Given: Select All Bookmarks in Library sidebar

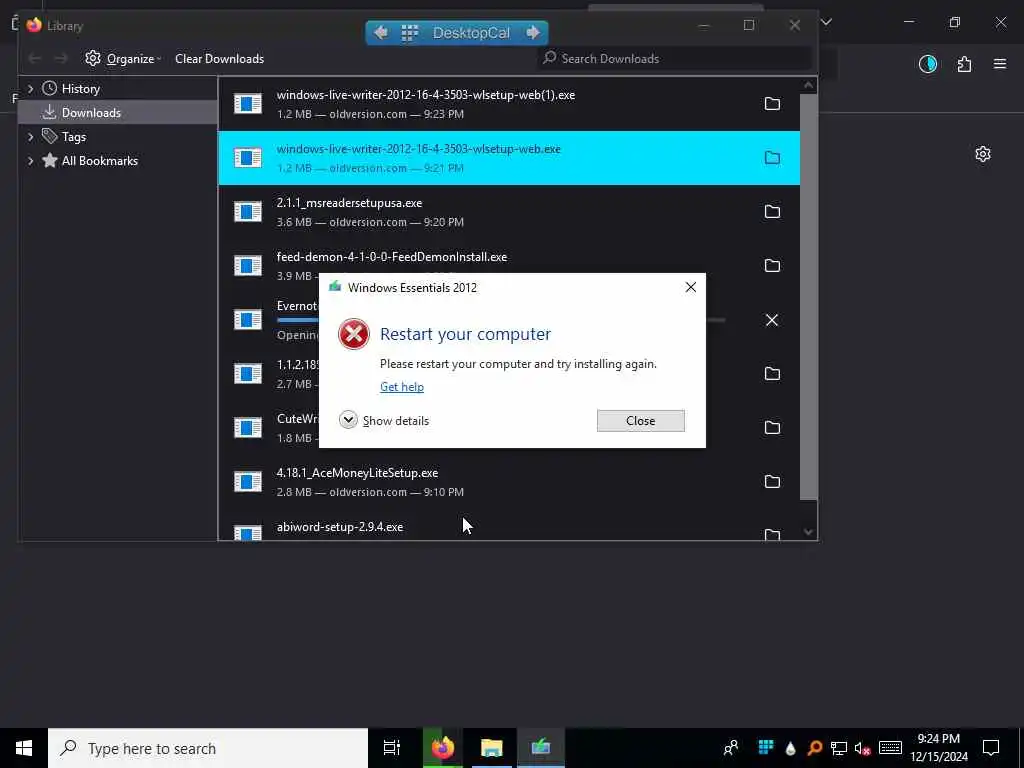Looking at the screenshot, I should [99, 161].
